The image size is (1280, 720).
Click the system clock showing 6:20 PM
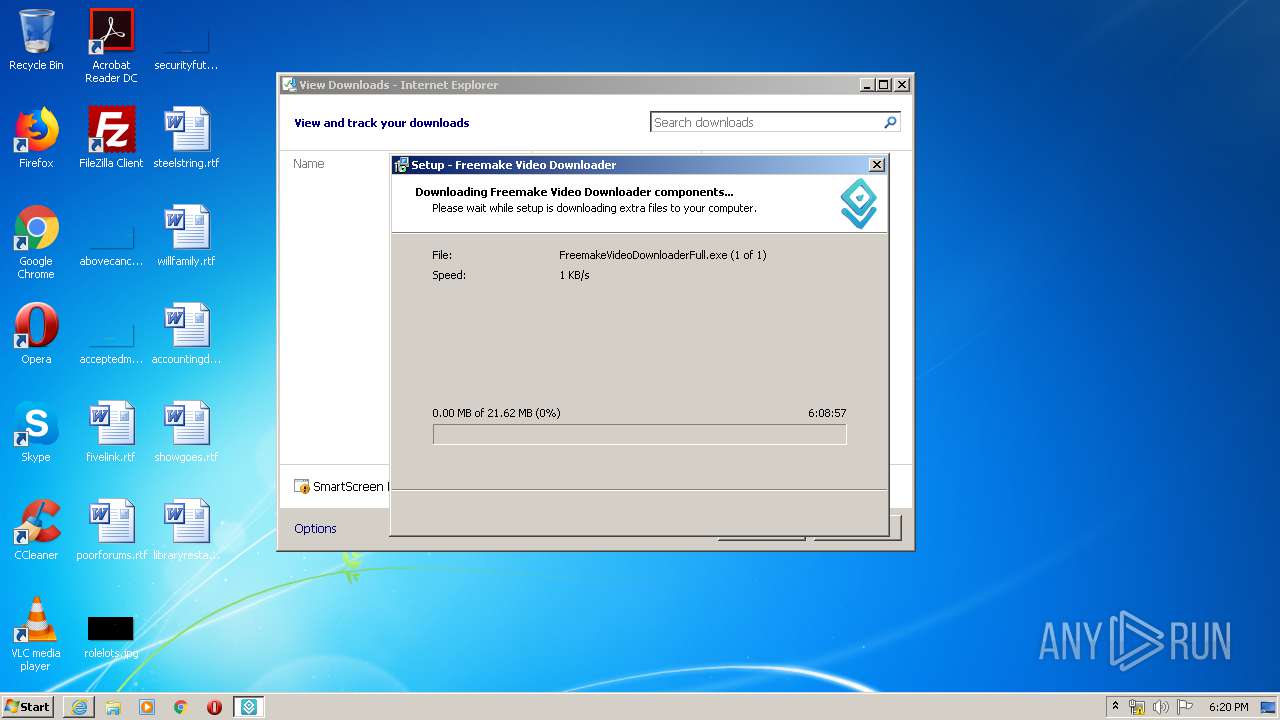click(x=1228, y=707)
